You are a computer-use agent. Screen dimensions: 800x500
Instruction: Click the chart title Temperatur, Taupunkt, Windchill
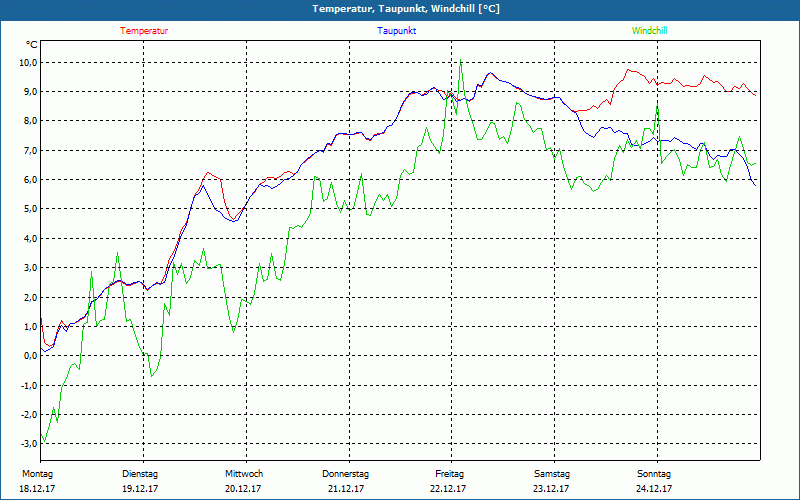406,9
